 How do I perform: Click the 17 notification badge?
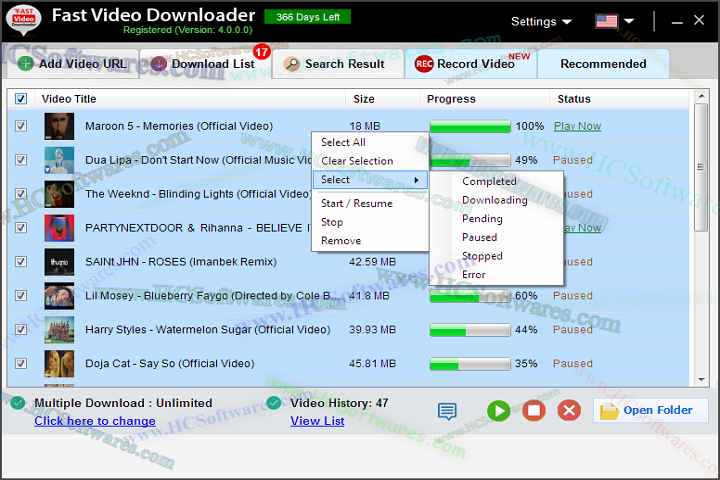[262, 52]
